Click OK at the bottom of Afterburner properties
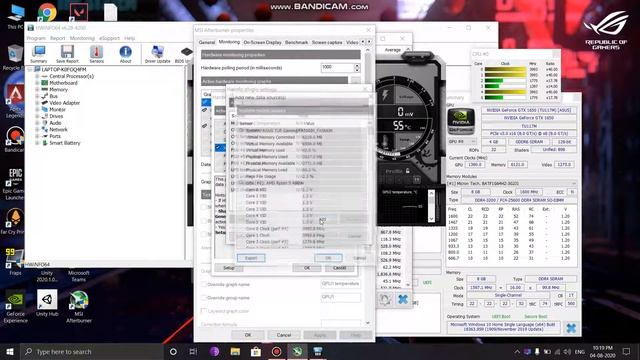Viewport: 640px width, 360px height. (248, 335)
